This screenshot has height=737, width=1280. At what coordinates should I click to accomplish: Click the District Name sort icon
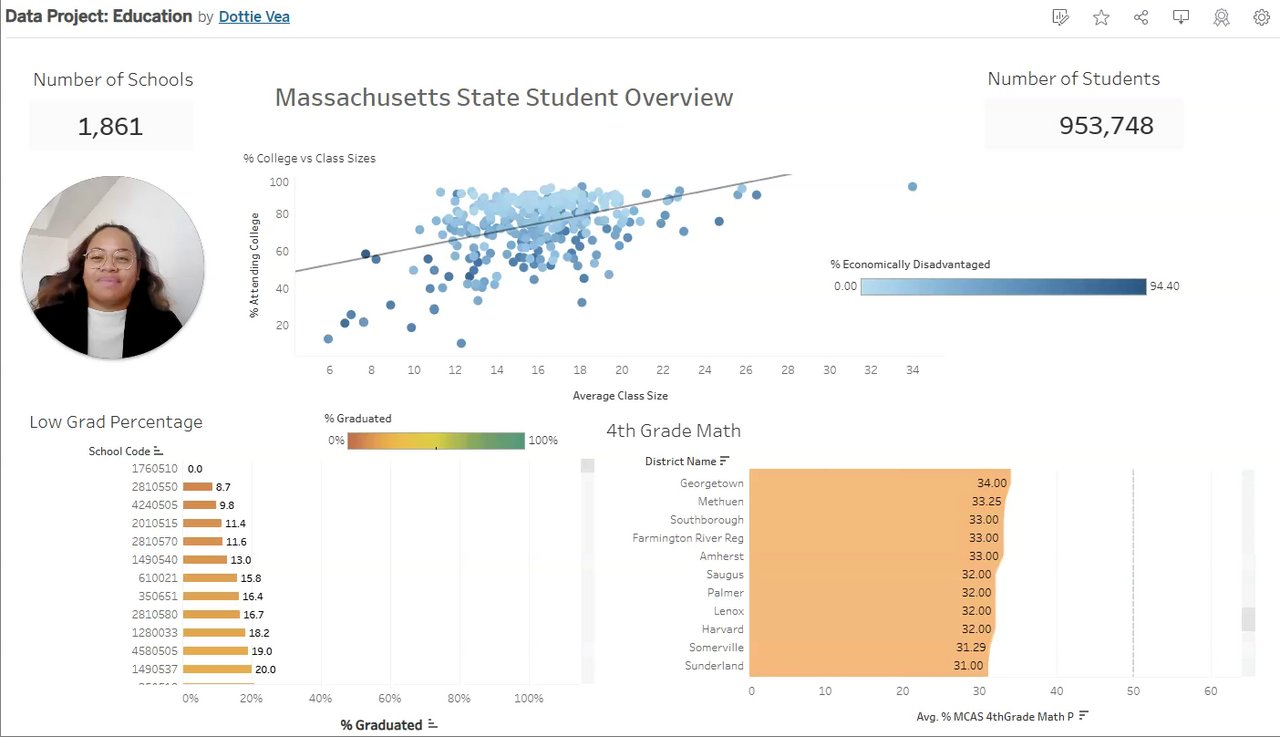[724, 461]
